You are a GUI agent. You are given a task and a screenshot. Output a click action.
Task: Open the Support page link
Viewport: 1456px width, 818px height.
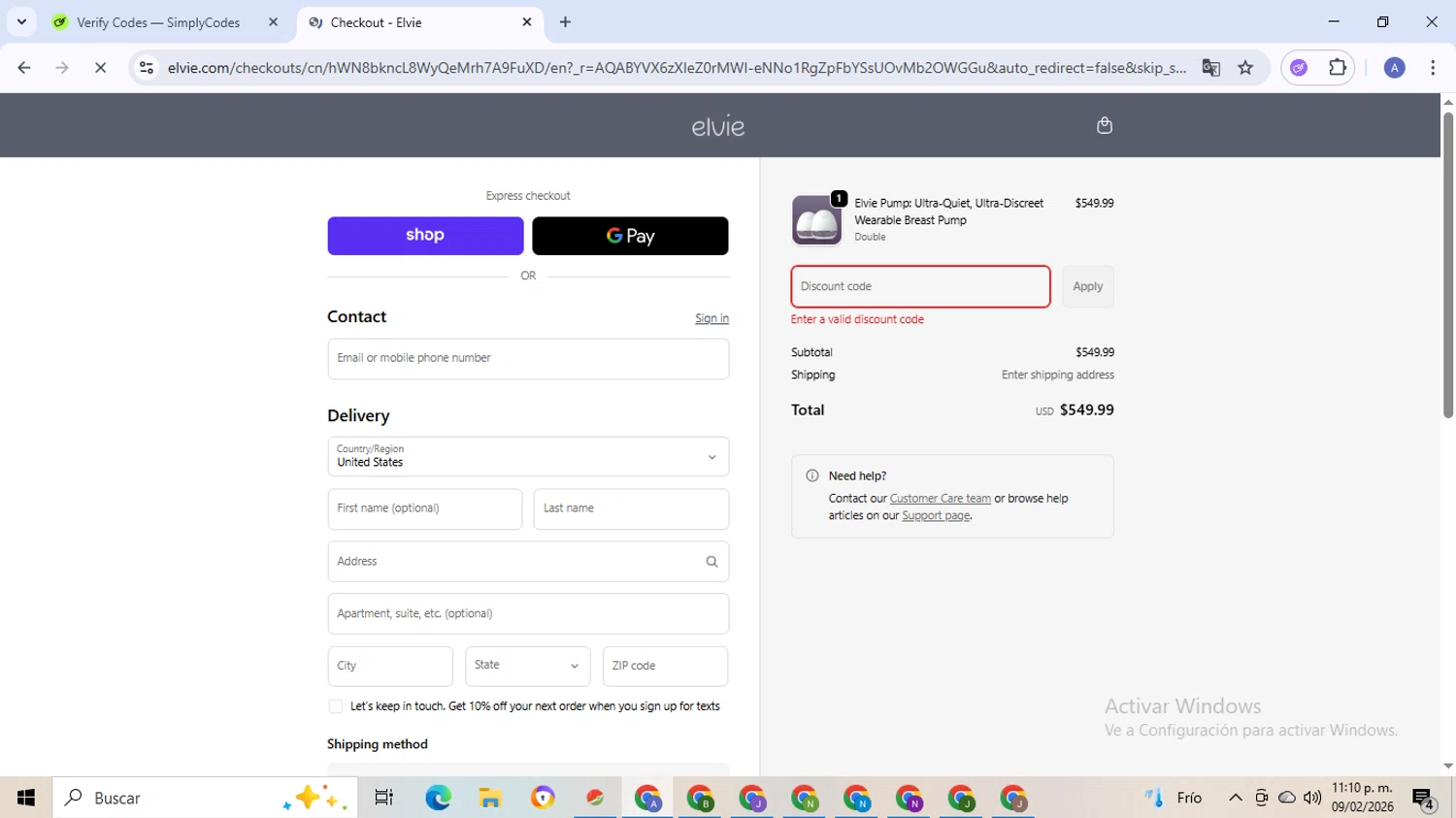[x=936, y=515]
